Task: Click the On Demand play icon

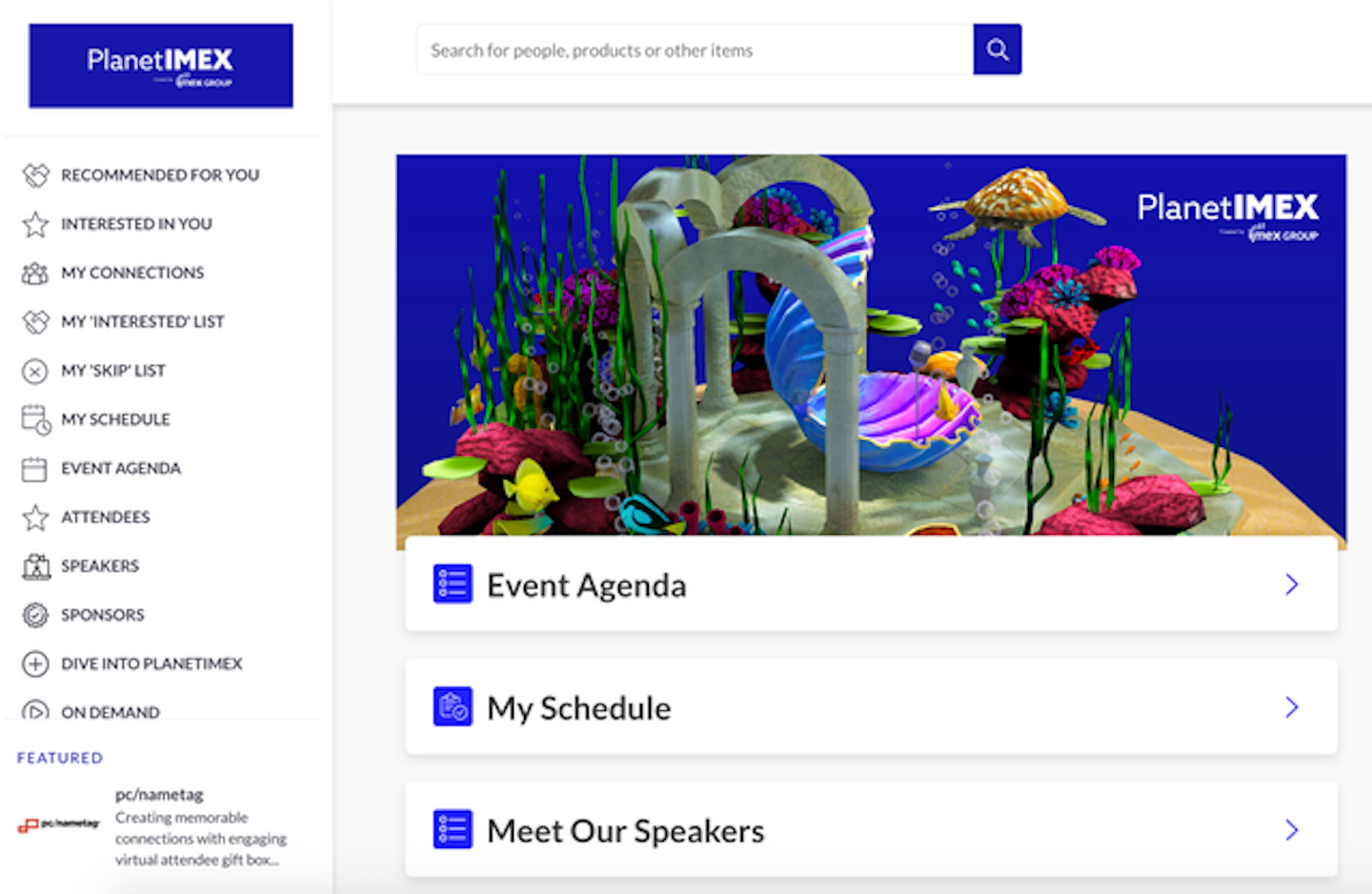Action: (x=35, y=712)
